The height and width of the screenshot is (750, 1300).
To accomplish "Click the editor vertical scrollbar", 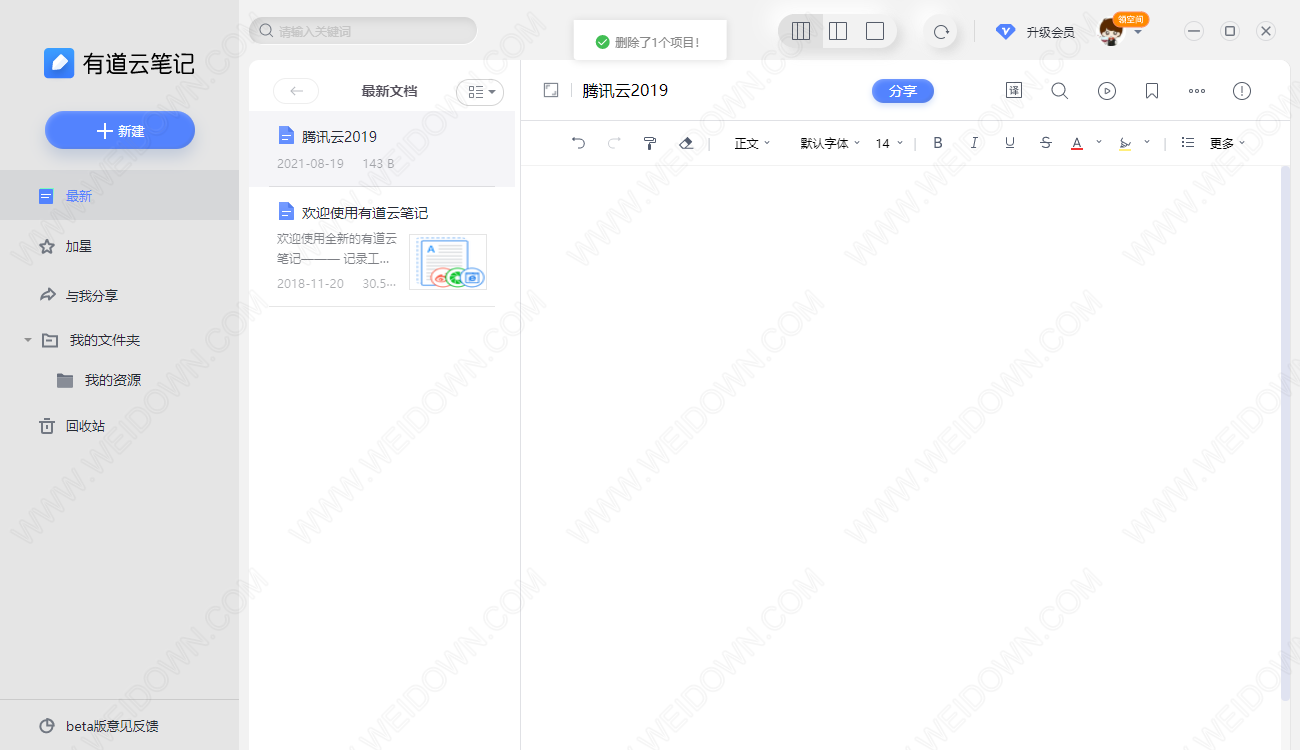I will (1285, 433).
